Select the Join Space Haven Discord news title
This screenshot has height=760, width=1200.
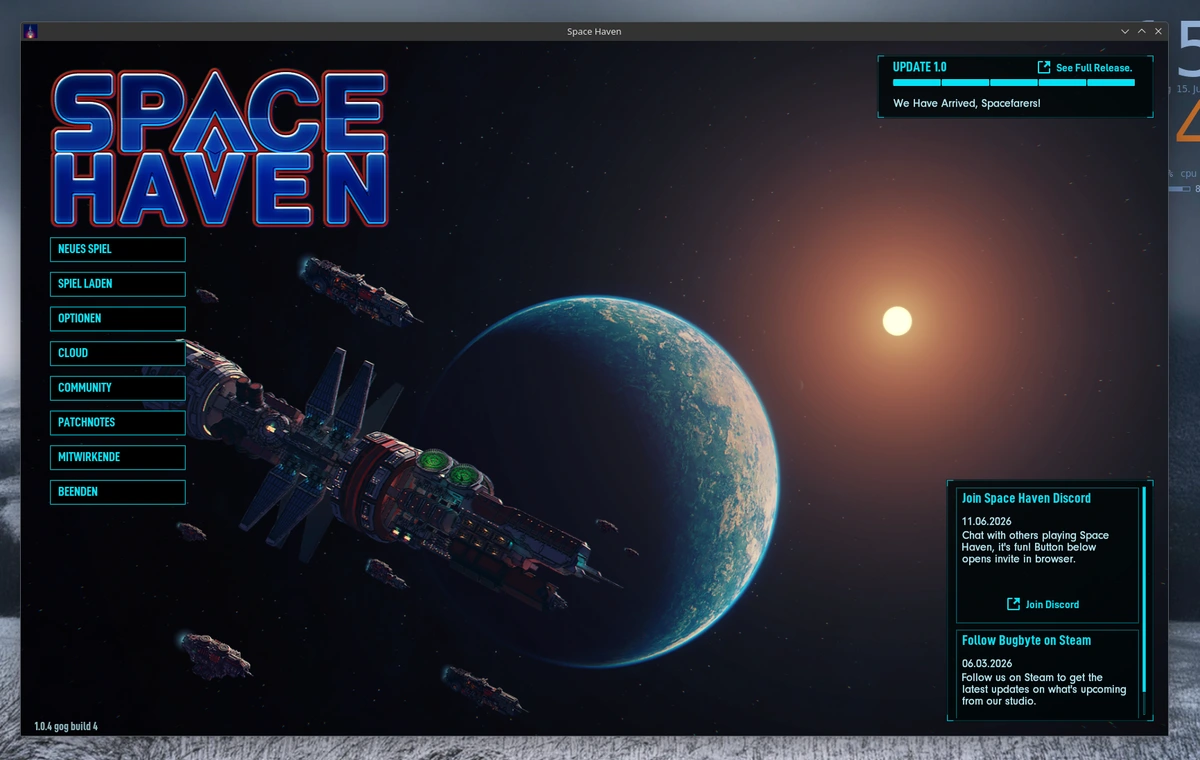coord(1026,498)
